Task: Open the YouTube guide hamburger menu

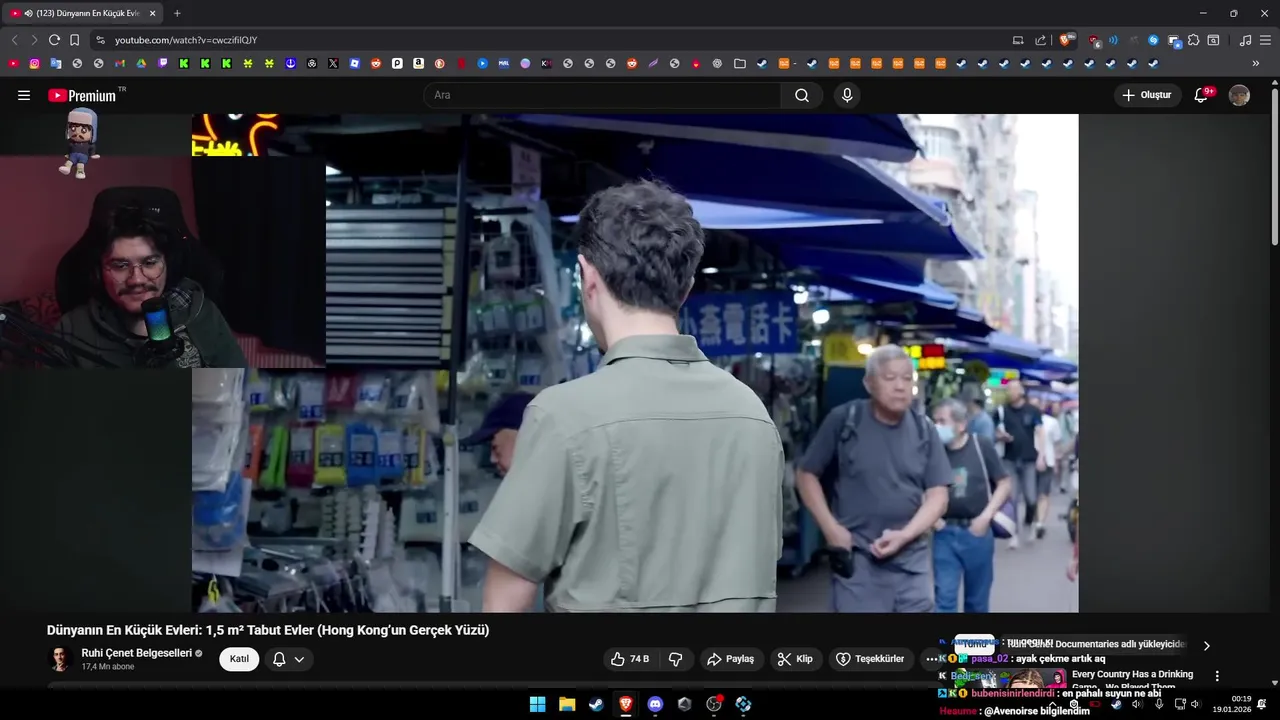Action: 24,95
